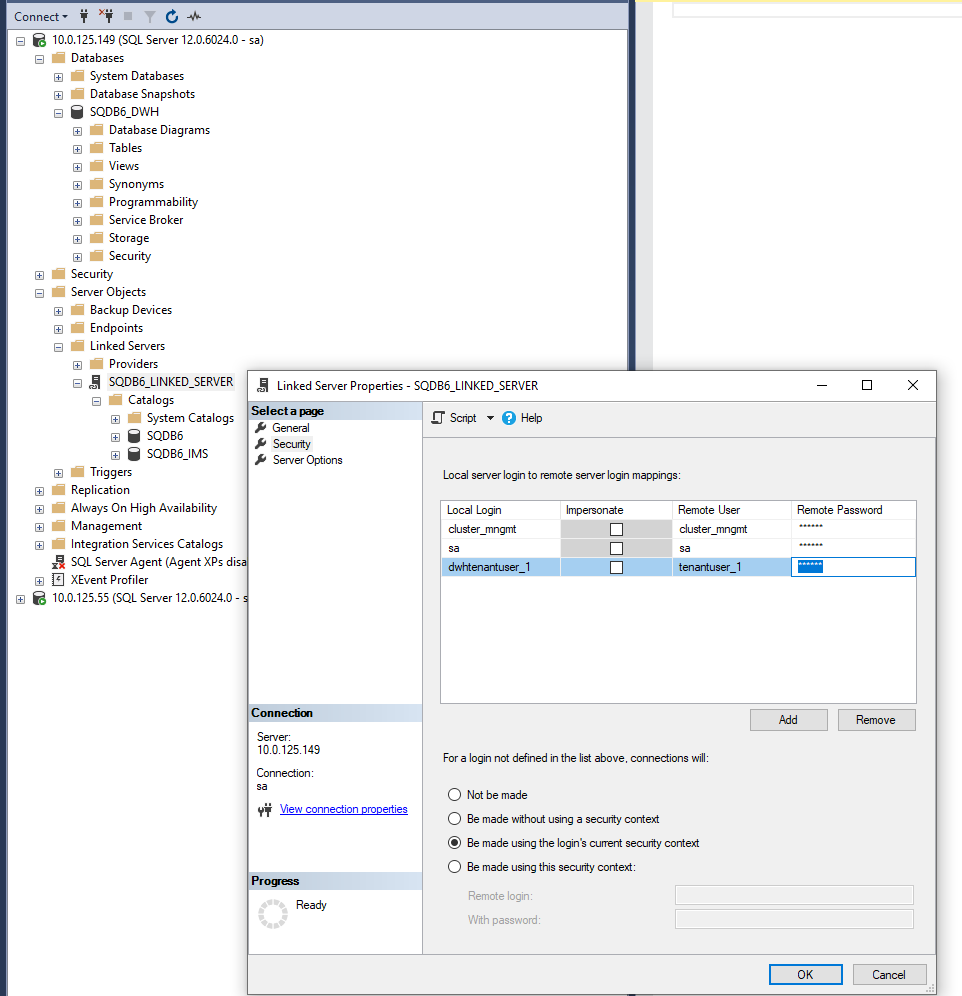This screenshot has height=996, width=962.
Task: Expand the Tables folder under SQDB6_DWH
Action: click(77, 147)
